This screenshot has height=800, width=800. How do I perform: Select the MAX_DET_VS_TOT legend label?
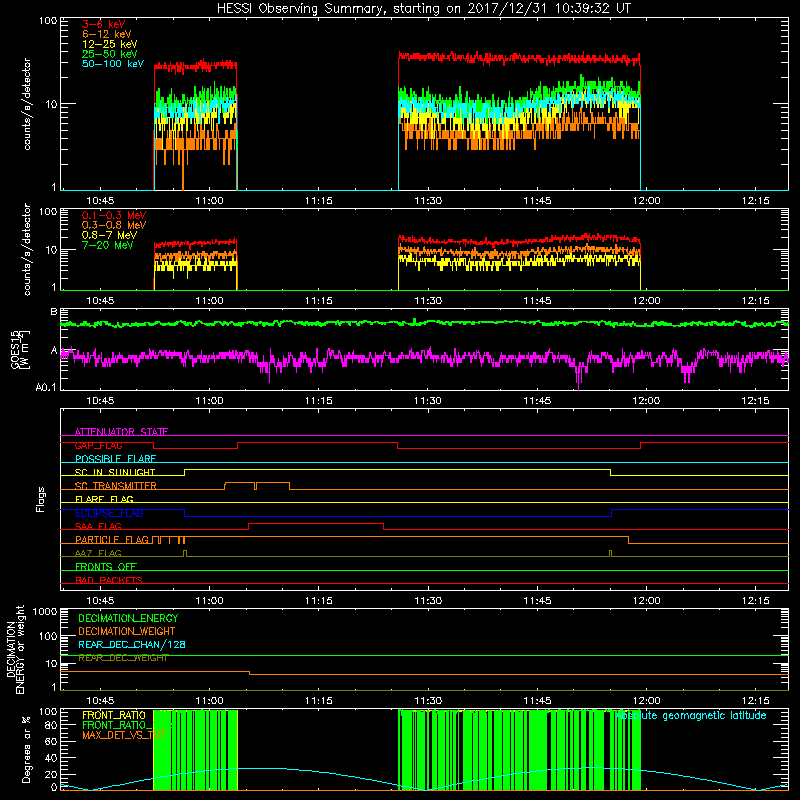pos(123,735)
